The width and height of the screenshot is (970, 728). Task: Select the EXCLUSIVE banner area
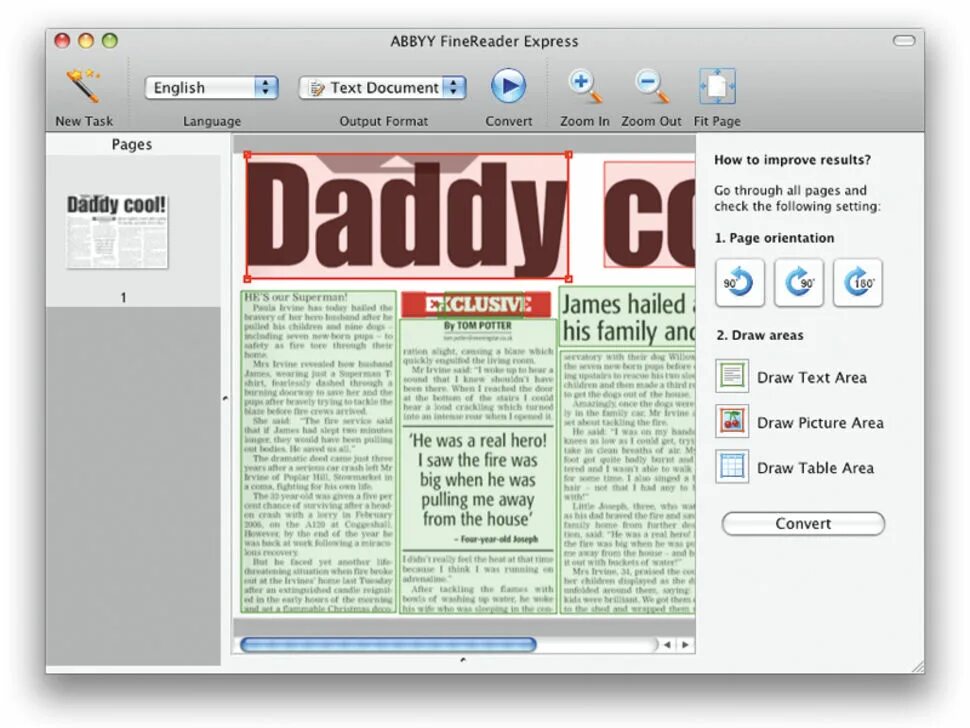tap(476, 305)
